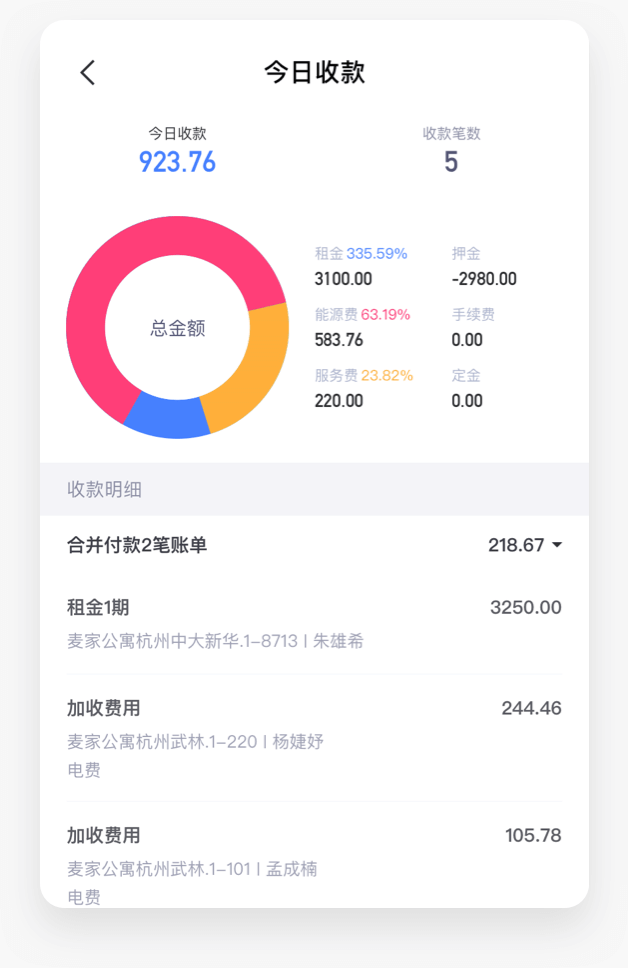
Task: Open the 租金1期 3250.00 payment item
Action: [314, 624]
